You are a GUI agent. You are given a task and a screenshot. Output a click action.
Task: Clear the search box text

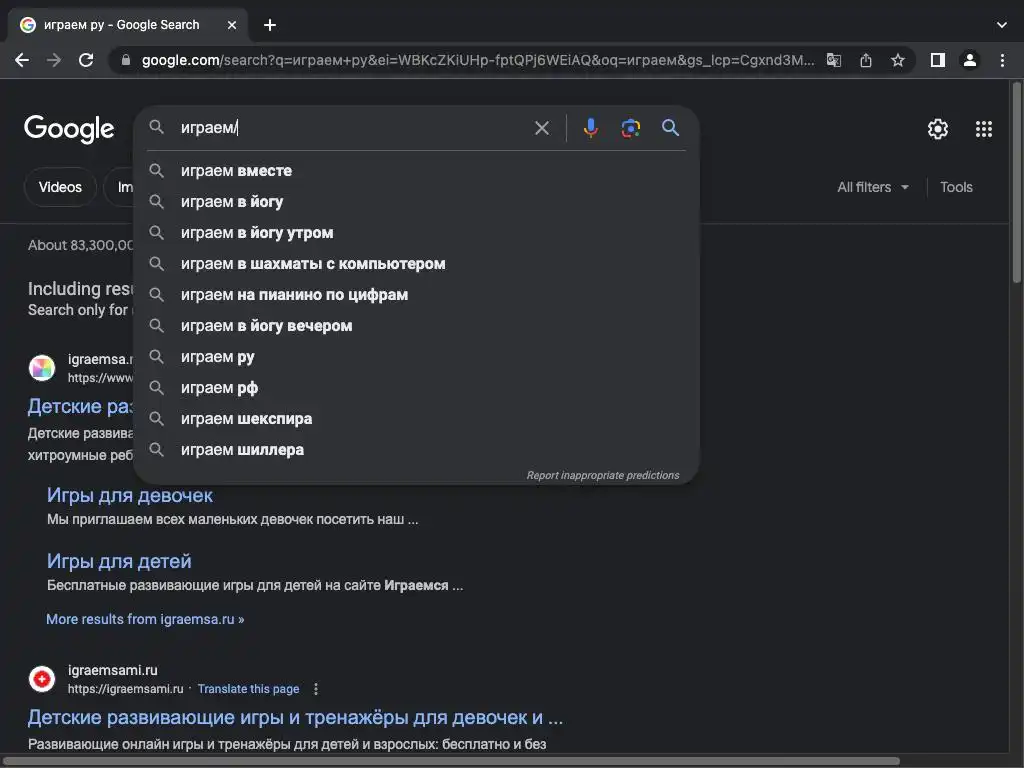point(542,128)
